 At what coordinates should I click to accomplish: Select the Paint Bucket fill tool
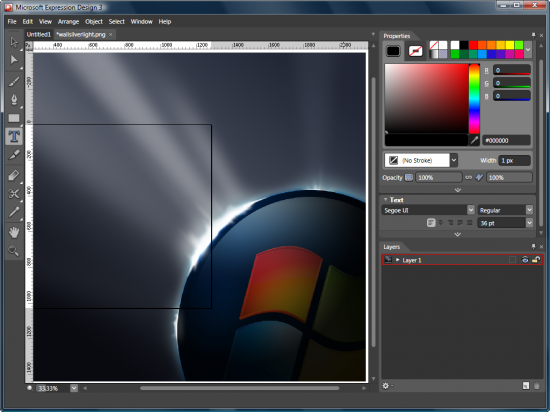point(14,175)
